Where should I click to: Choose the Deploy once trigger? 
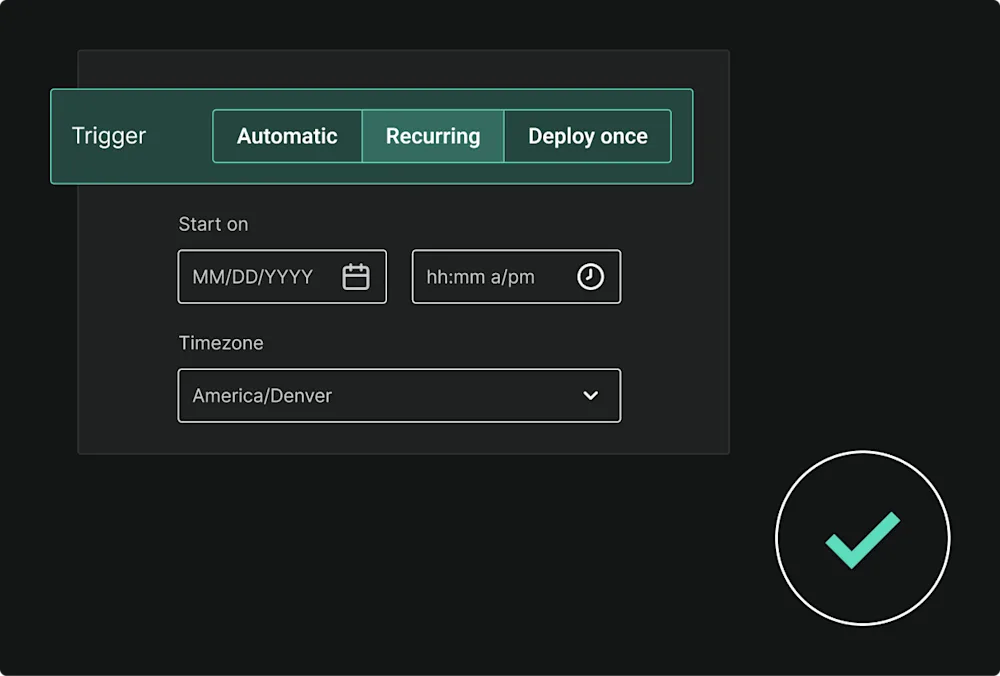coord(587,136)
